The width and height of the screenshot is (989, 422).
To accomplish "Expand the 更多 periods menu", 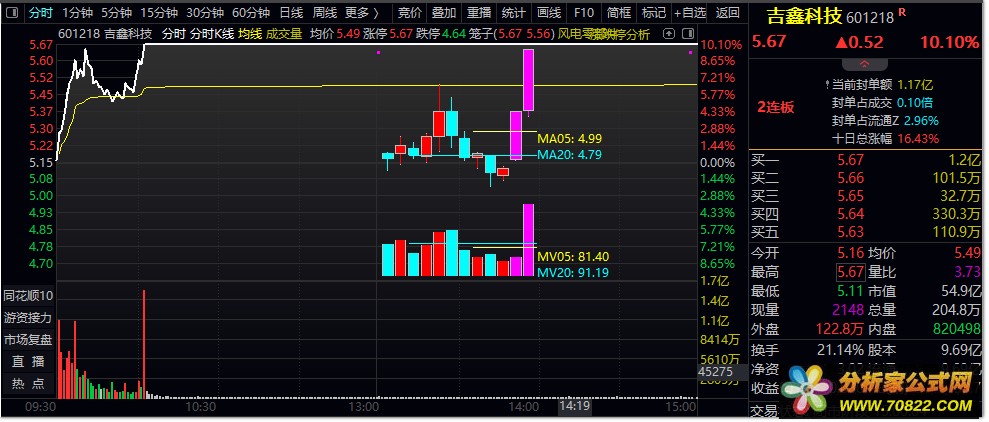I will pyautogui.click(x=363, y=12).
